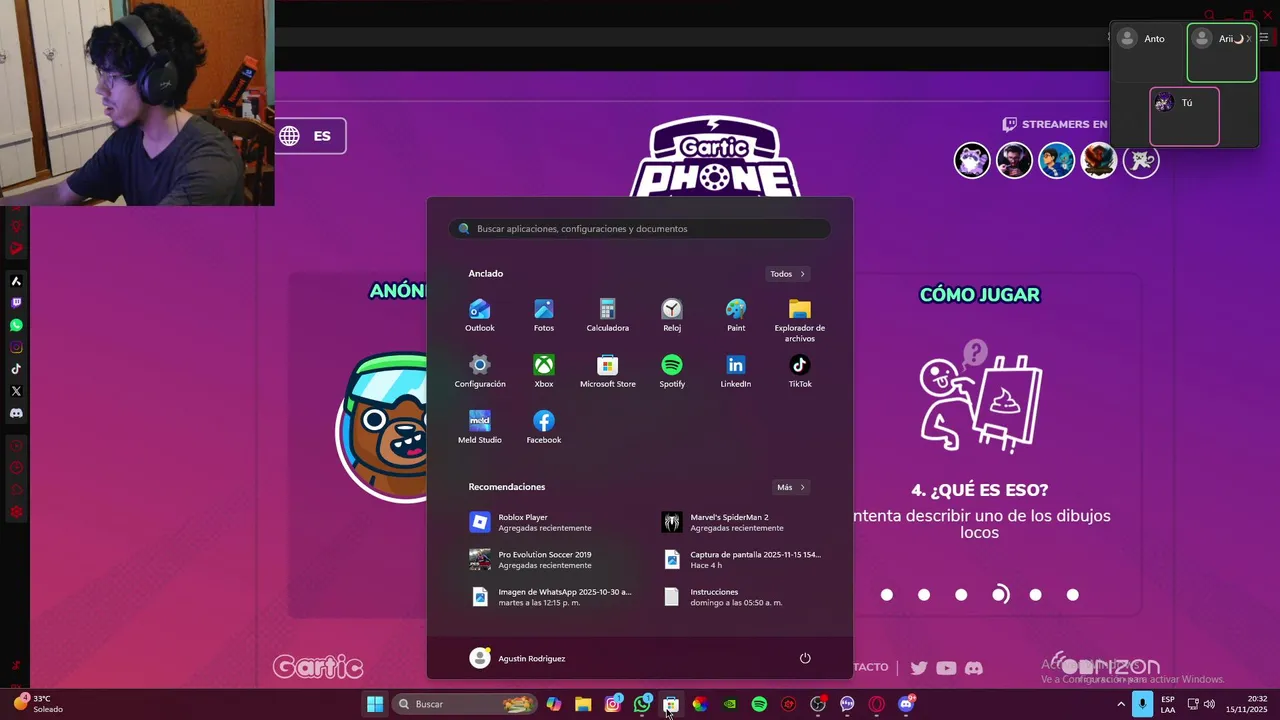Viewport: 1280px width, 720px height.
Task: Open Copilot from the taskbar
Action: tap(554, 704)
